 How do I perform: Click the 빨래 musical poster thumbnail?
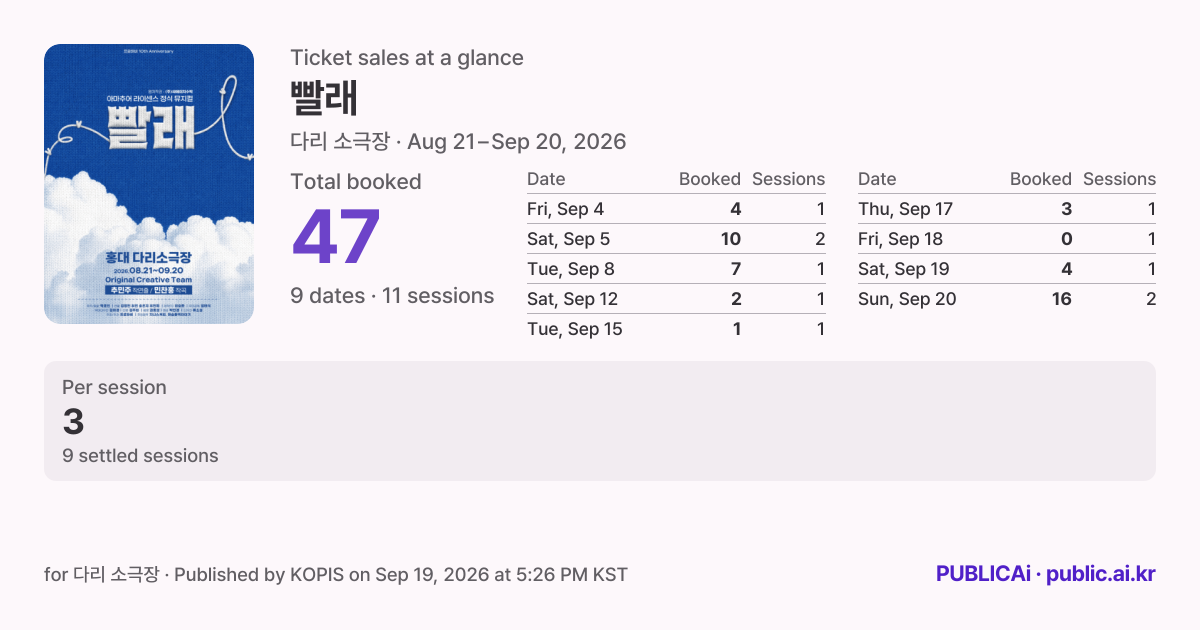pos(149,184)
